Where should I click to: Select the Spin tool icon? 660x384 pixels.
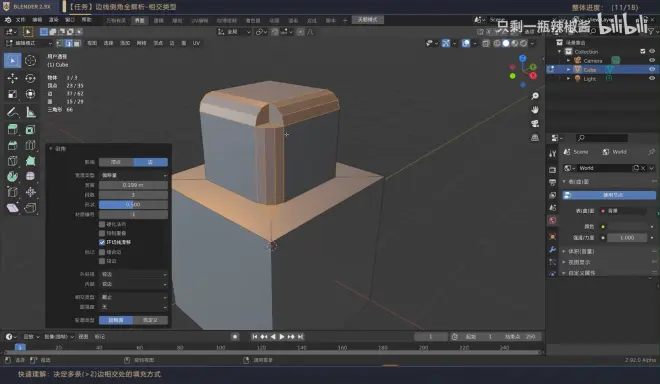click(x=13, y=176)
